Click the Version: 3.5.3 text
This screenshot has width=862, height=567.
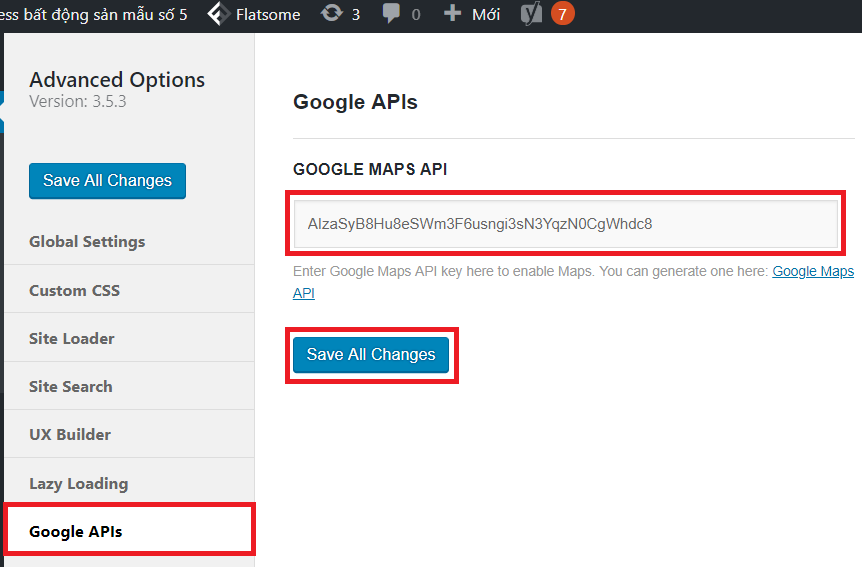point(78,101)
